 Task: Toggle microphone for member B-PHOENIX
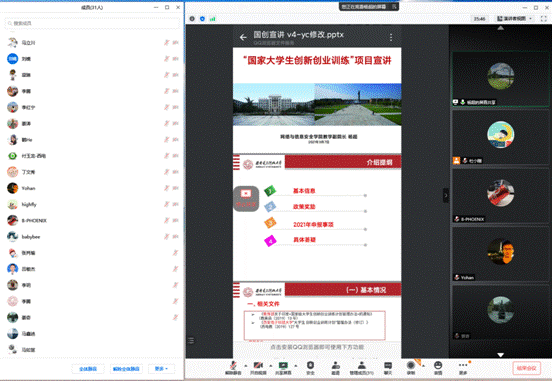167,220
